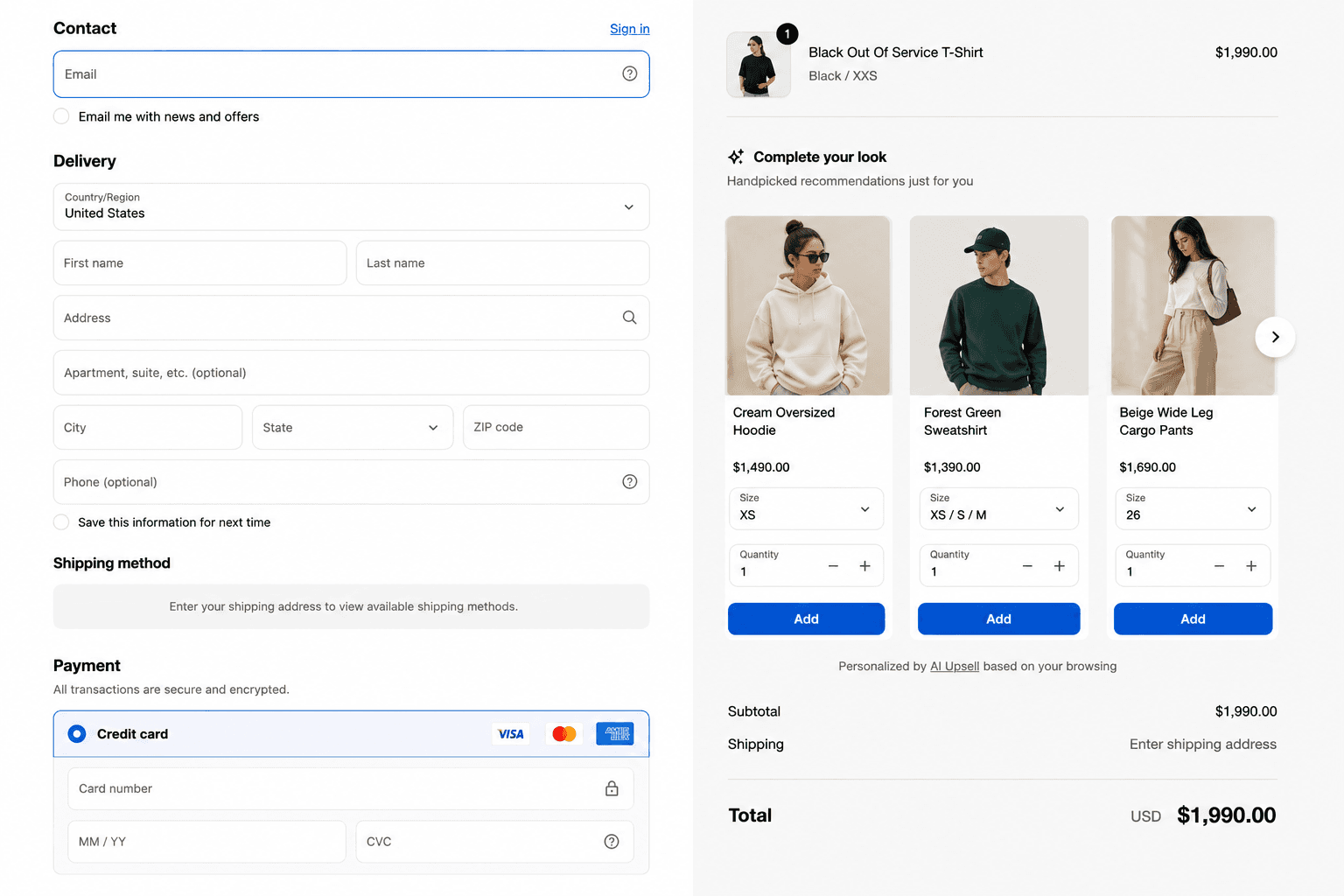Click the American Express logo
The image size is (1344, 896).
coord(615,734)
